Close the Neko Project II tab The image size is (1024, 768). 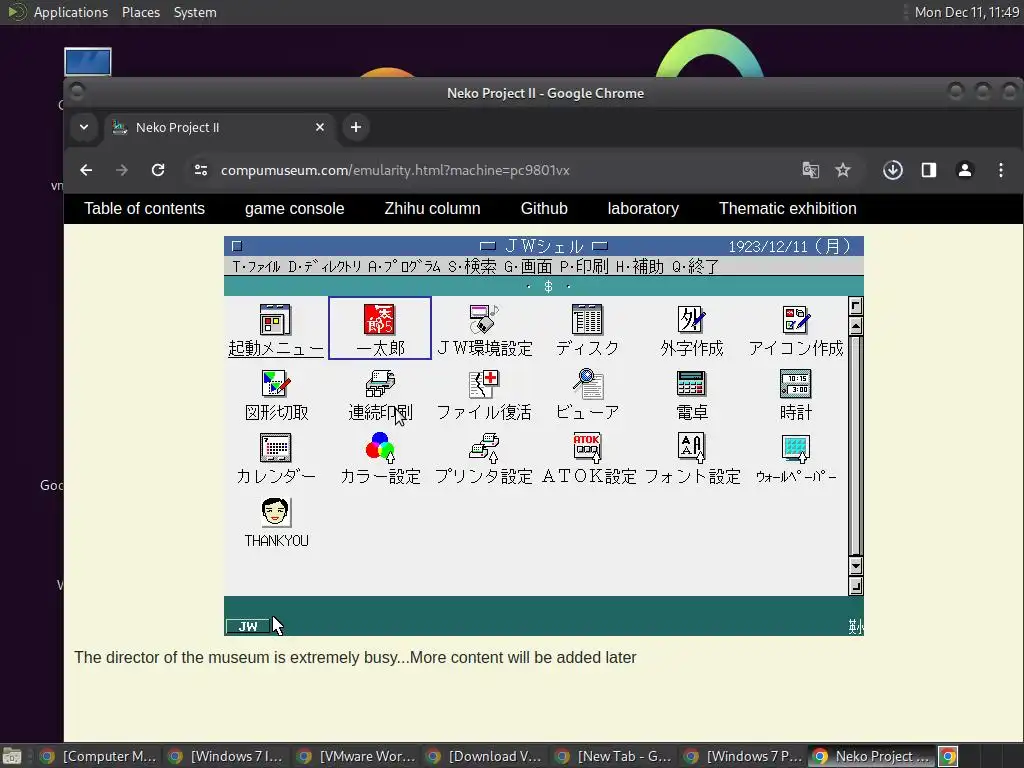(320, 127)
